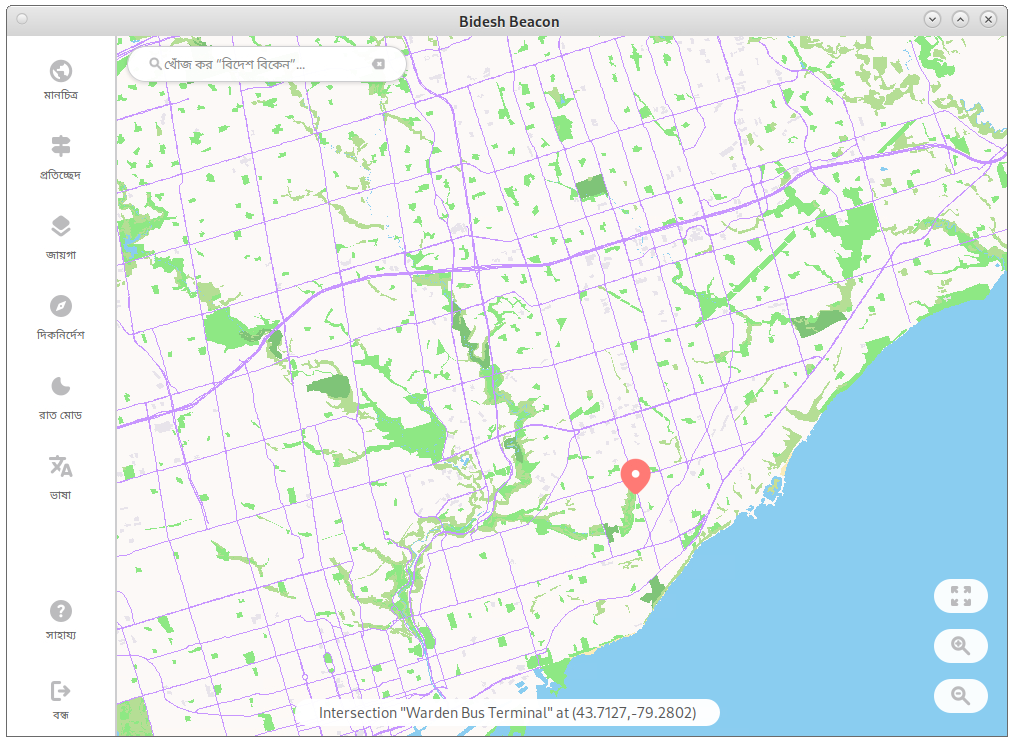
Task: Zoom in on the map
Action: coord(961,646)
